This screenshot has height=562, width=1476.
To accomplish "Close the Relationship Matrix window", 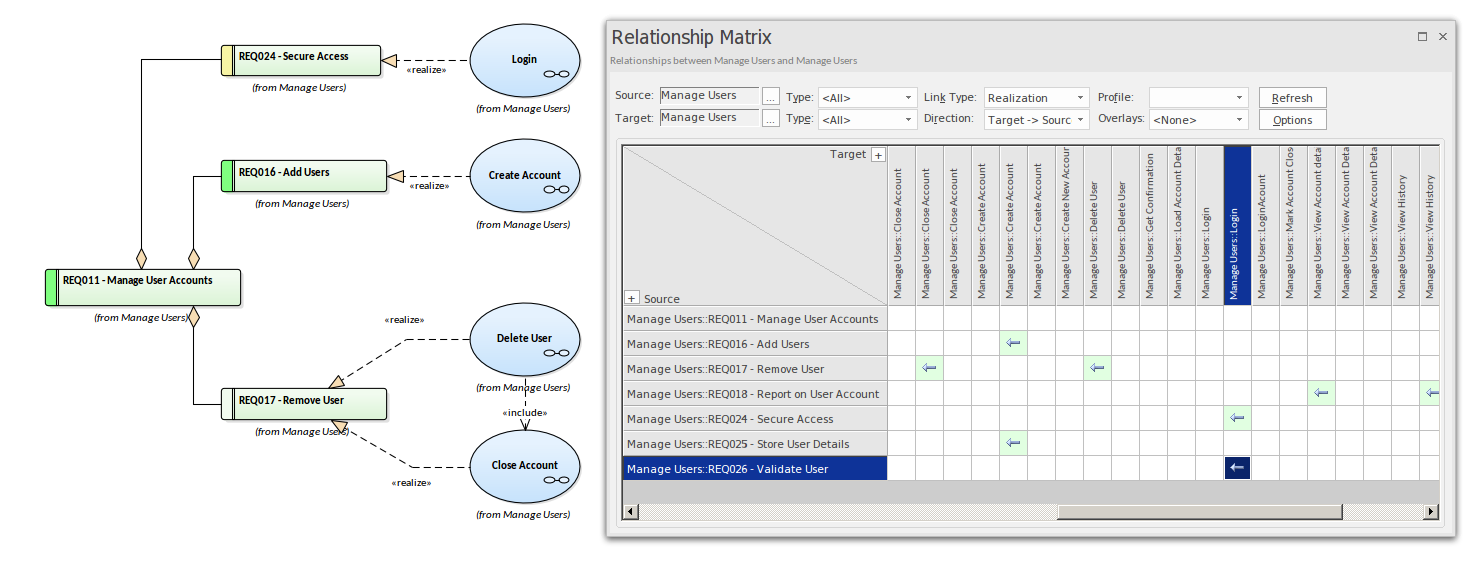I will tap(1443, 36).
